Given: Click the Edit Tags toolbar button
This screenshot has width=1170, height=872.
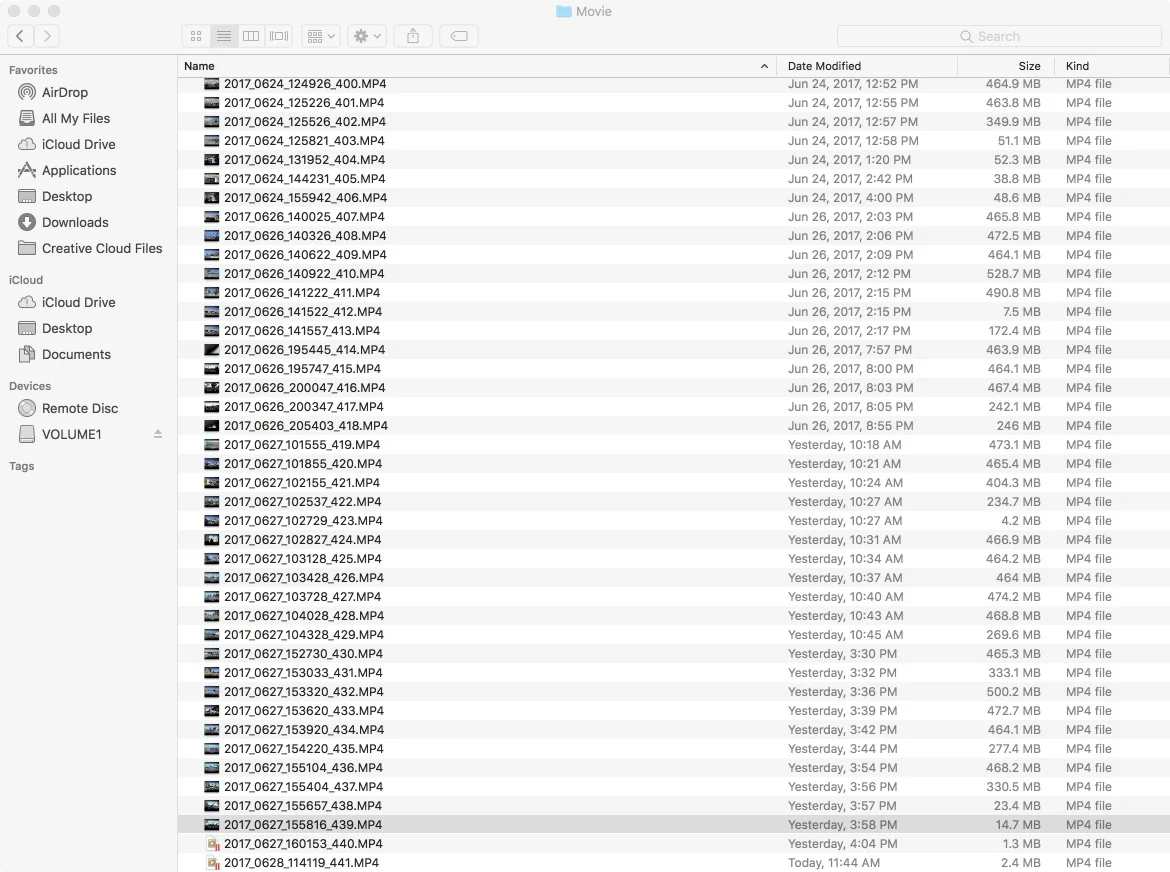Looking at the screenshot, I should tap(459, 36).
